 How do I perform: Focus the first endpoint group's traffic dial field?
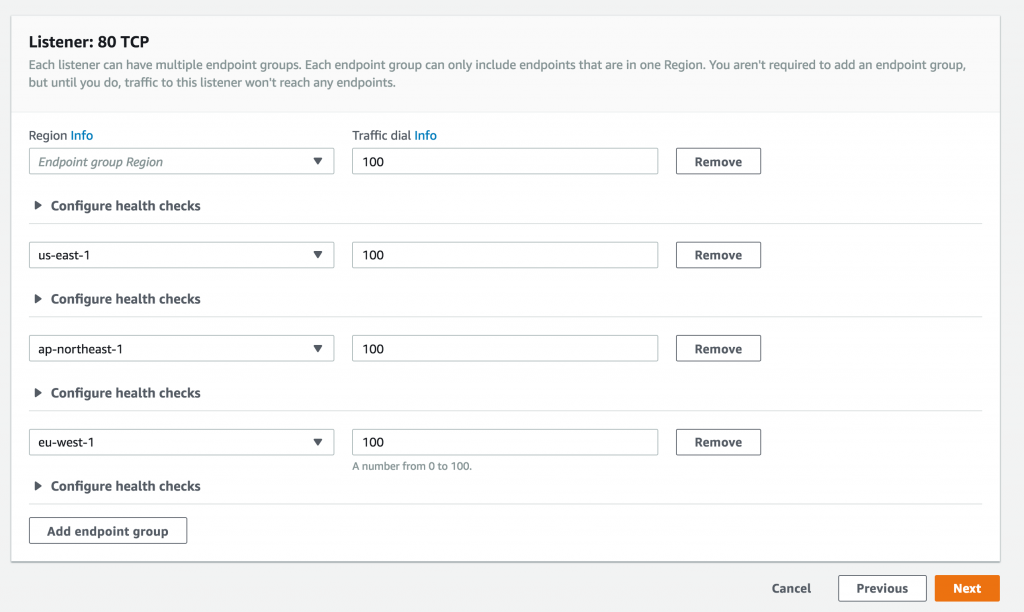504,161
